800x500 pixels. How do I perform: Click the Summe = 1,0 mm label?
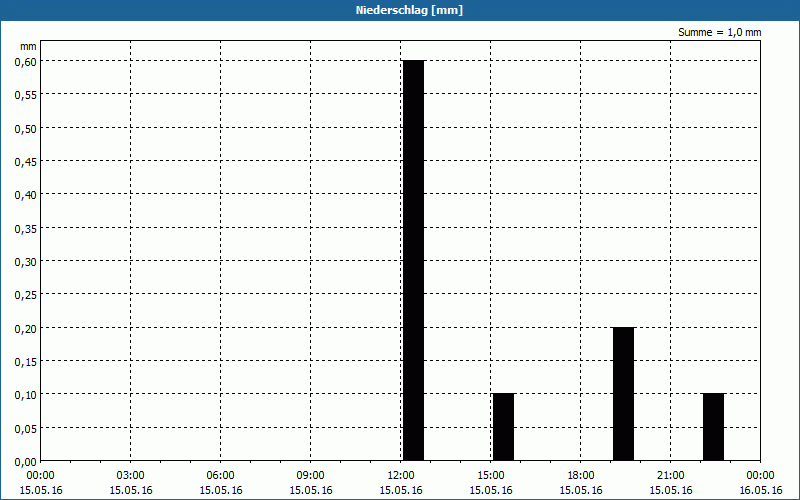click(719, 32)
